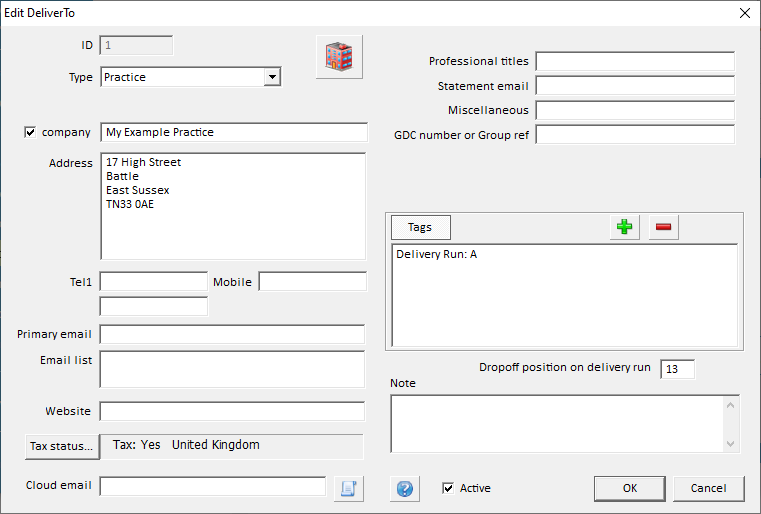This screenshot has width=761, height=514.
Task: Click the building icon button
Action: (339, 57)
